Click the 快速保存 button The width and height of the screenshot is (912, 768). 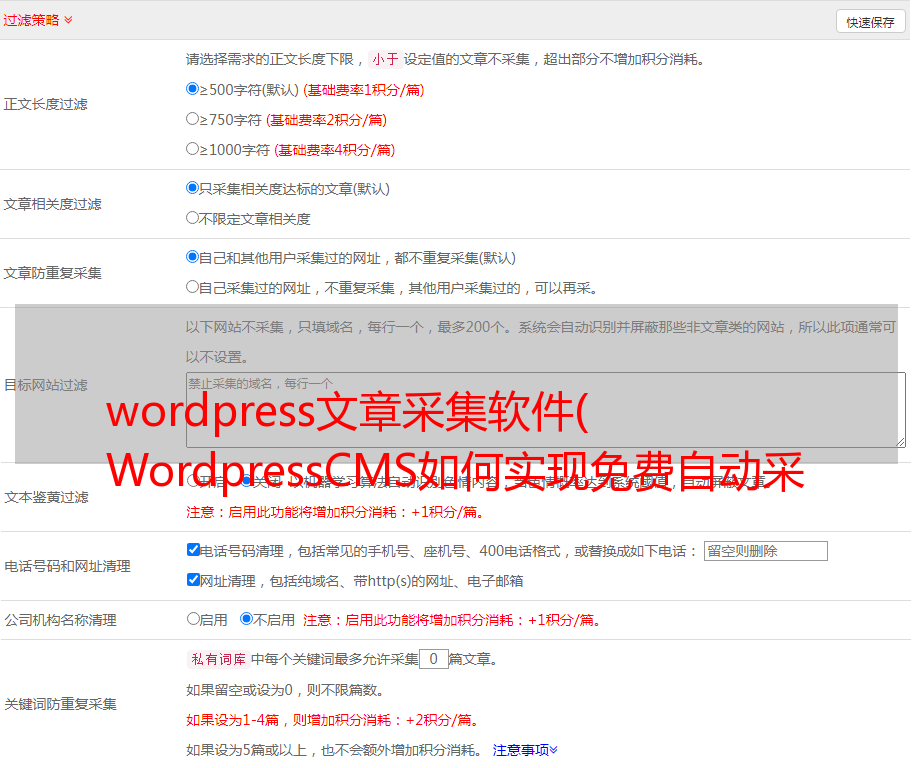[x=870, y=22]
